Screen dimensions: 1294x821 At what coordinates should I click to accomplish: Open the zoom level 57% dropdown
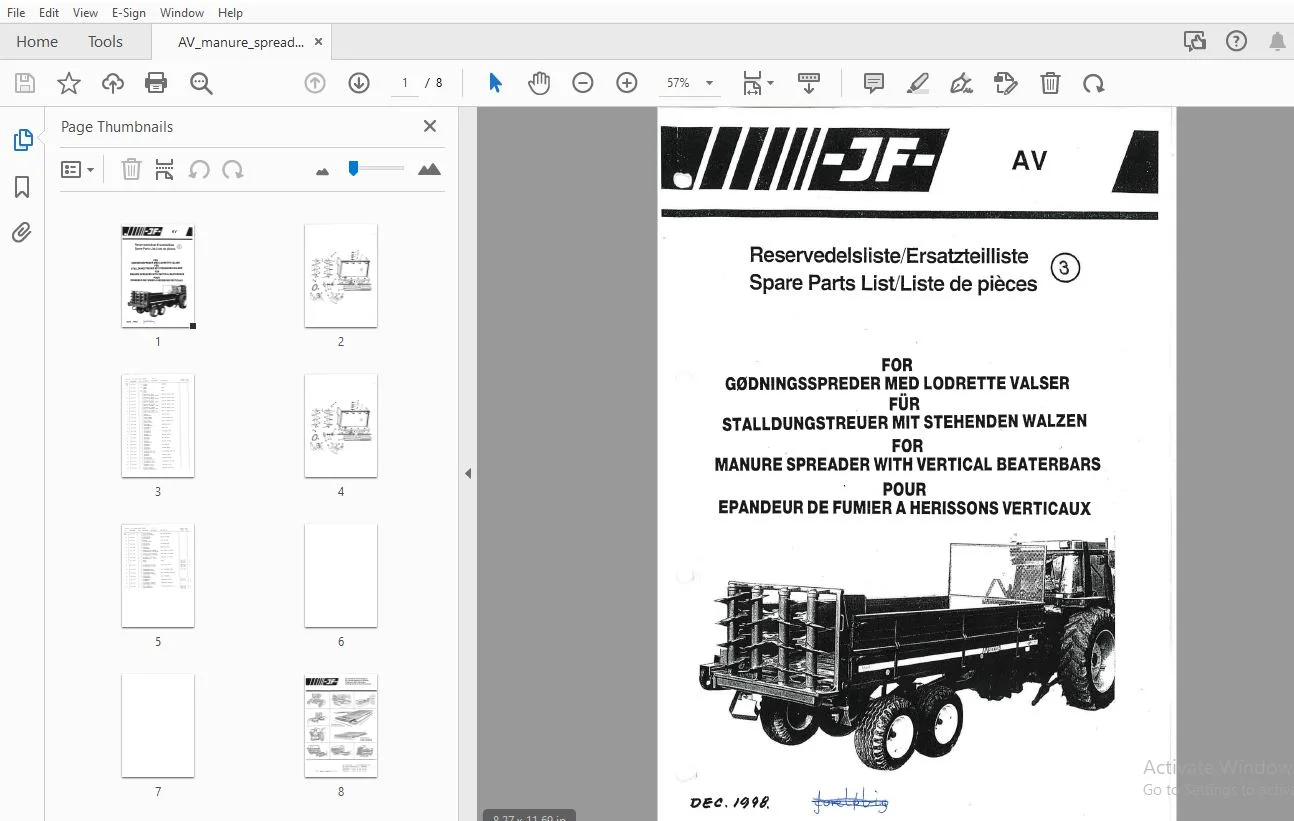[x=689, y=83]
